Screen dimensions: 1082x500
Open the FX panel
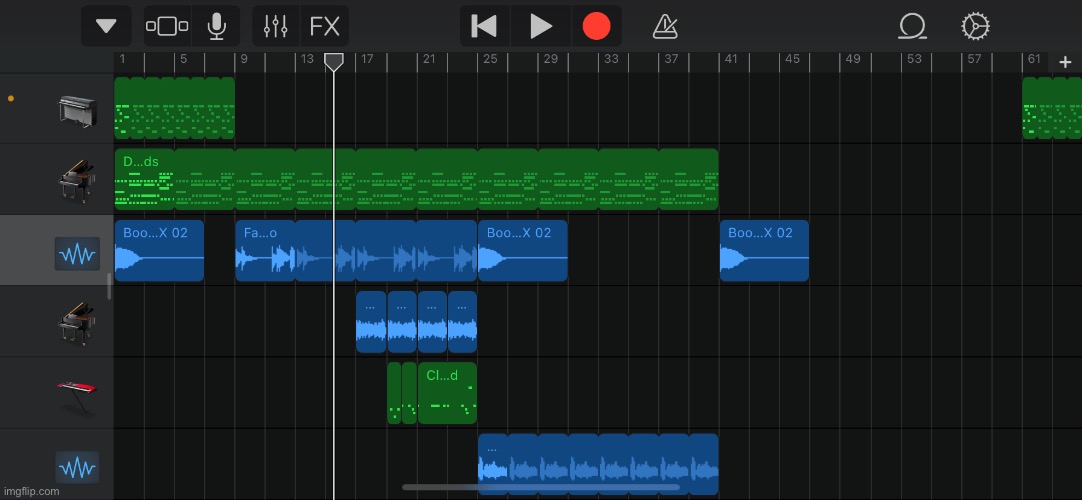click(324, 26)
